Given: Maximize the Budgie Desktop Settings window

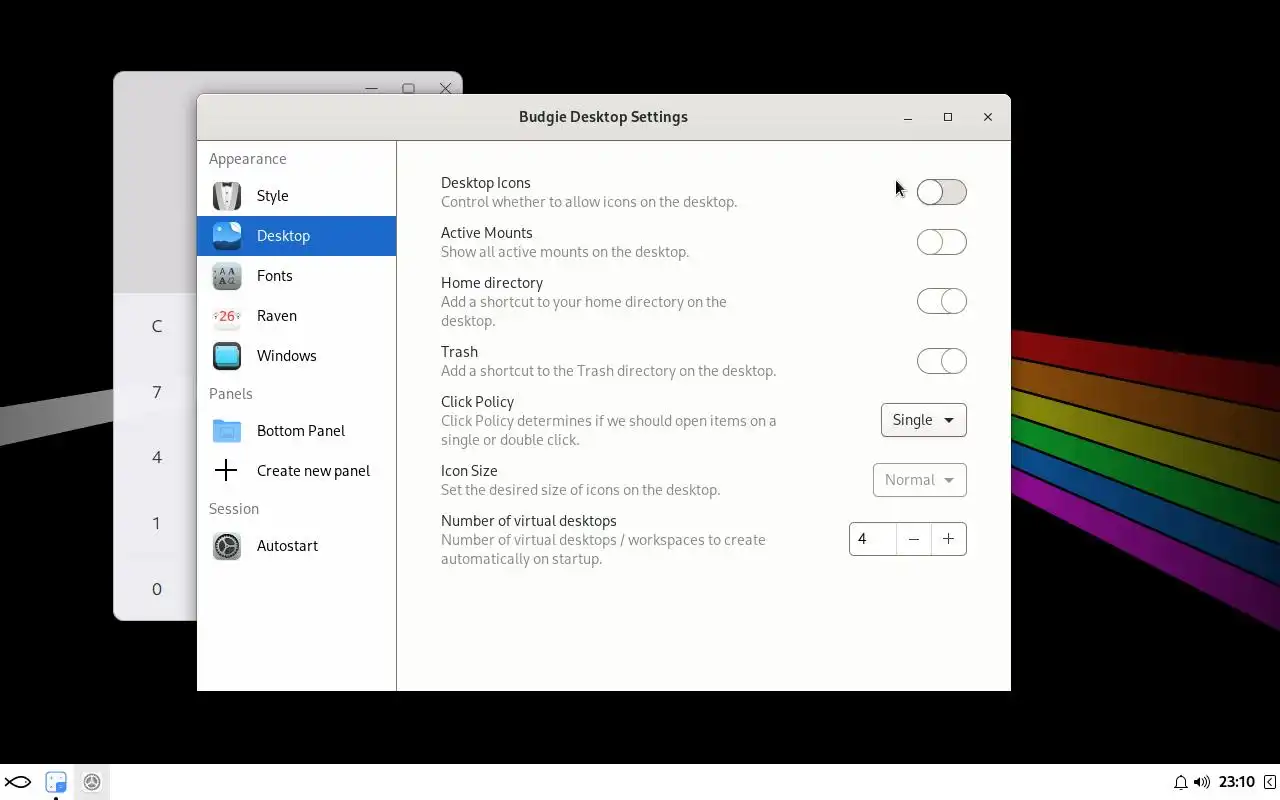Looking at the screenshot, I should pyautogui.click(x=948, y=117).
